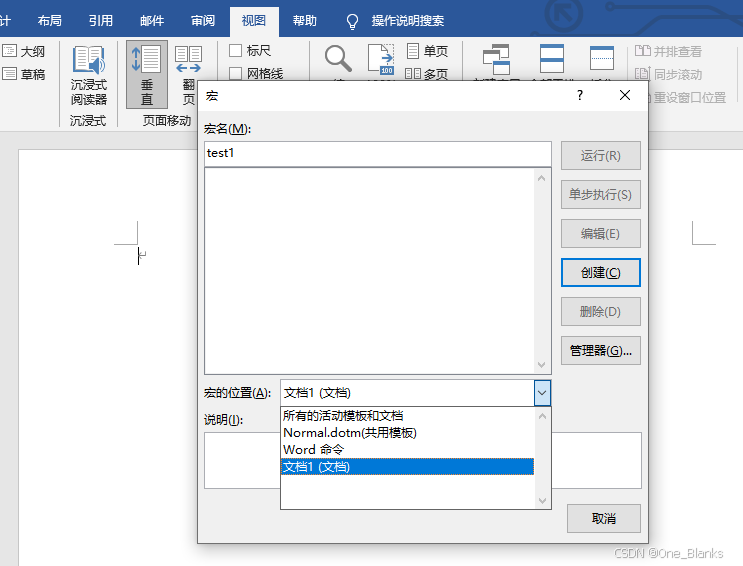Enable the Ruler (标尺) checkbox
The width and height of the screenshot is (743, 566).
(x=236, y=50)
